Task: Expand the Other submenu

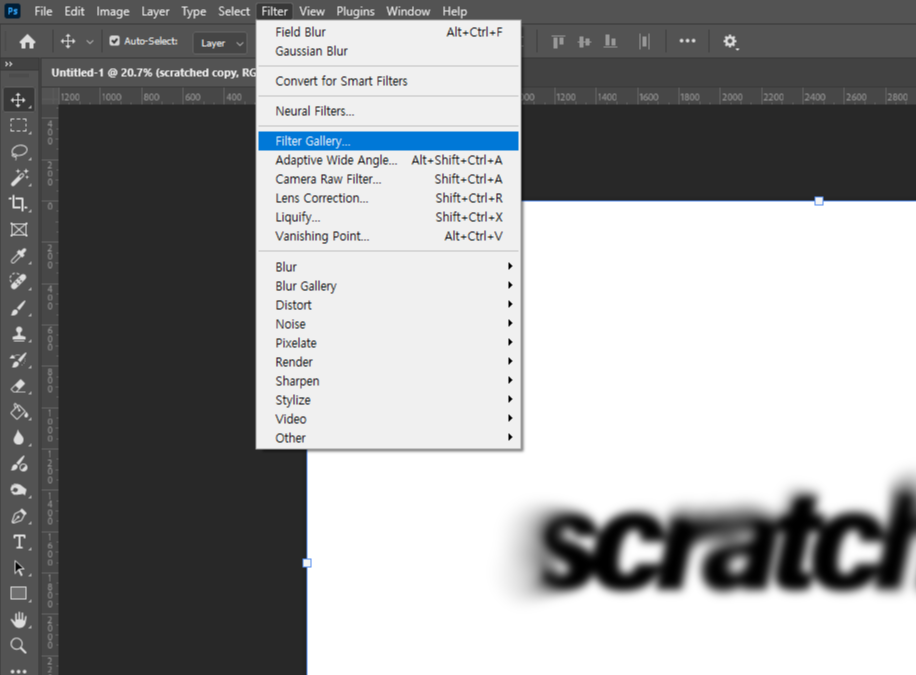Action: (x=388, y=438)
